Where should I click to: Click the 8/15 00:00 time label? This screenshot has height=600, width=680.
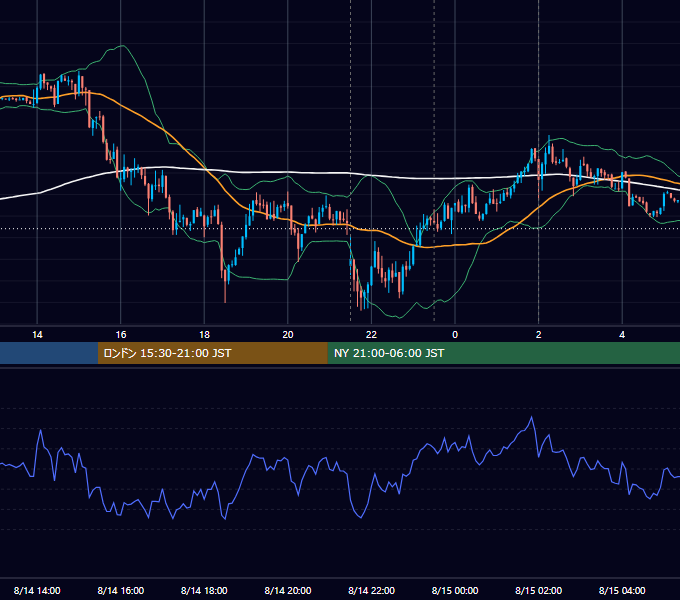click(x=455, y=590)
